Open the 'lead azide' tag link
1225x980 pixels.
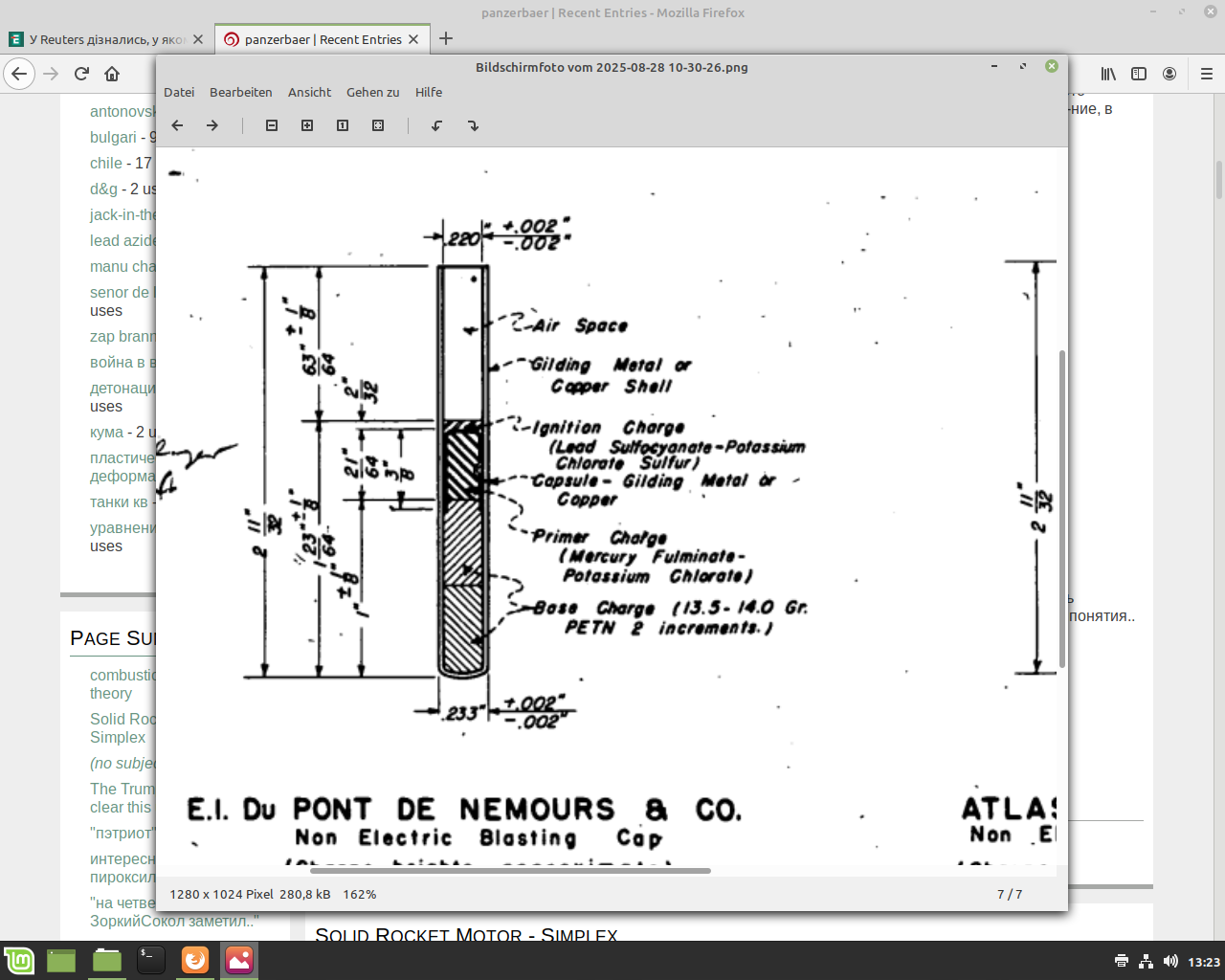122,240
